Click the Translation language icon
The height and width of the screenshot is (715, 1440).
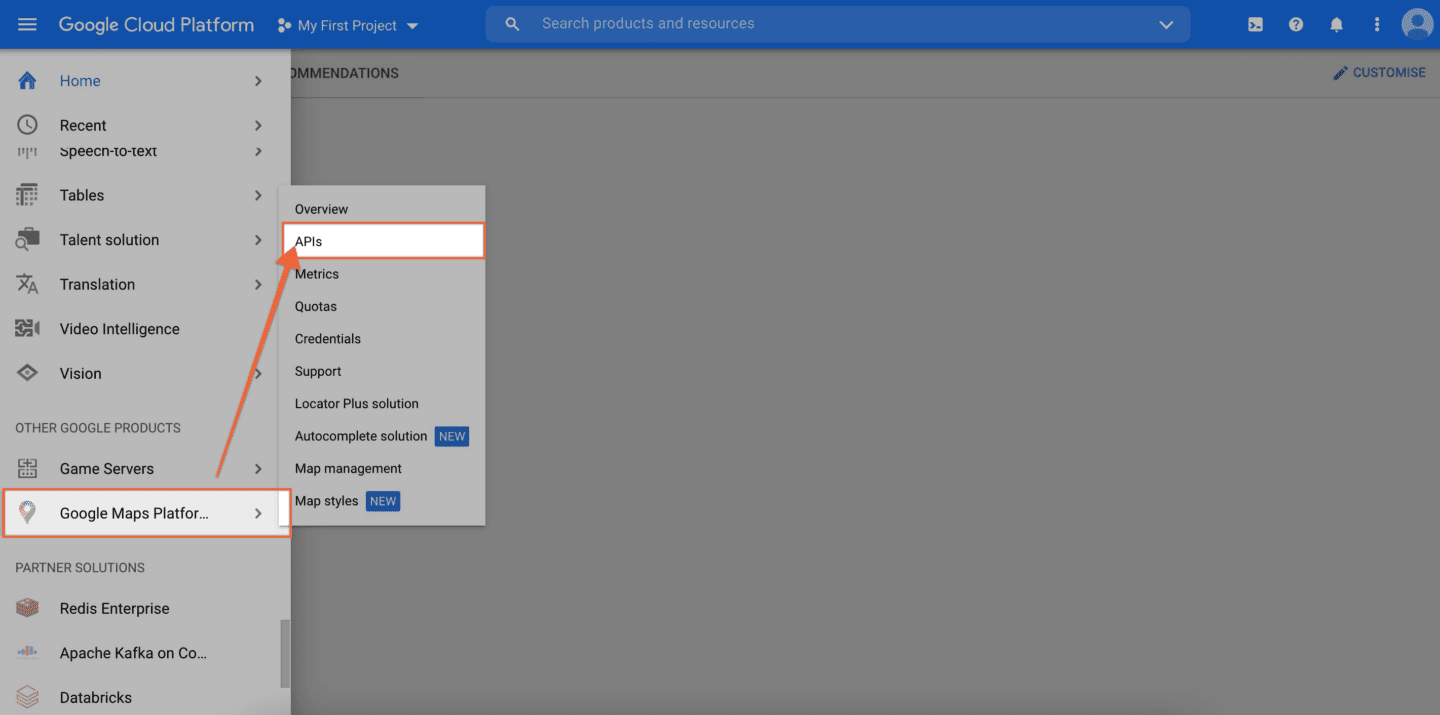(x=27, y=284)
